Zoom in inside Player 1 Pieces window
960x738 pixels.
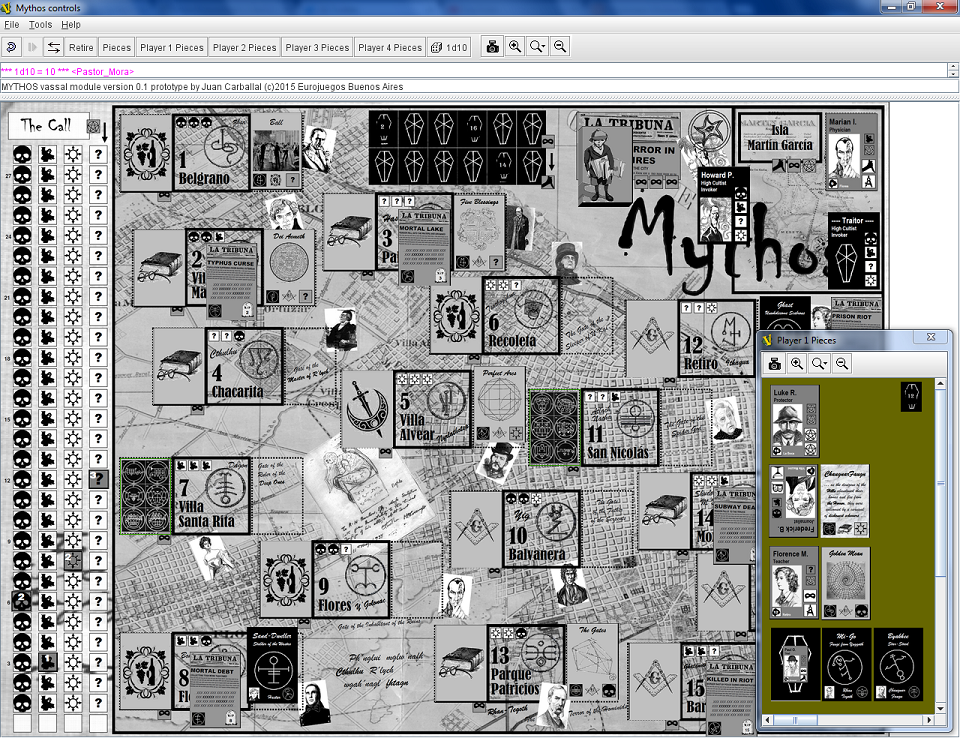point(797,364)
